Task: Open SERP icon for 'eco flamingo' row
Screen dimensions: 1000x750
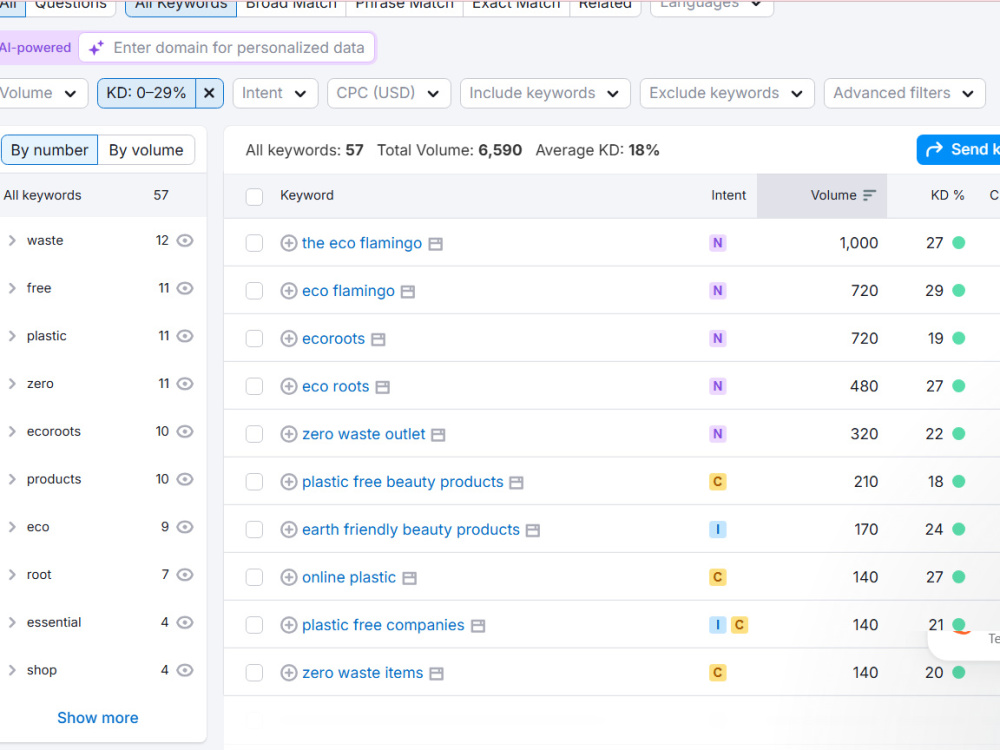Action: [x=408, y=292]
